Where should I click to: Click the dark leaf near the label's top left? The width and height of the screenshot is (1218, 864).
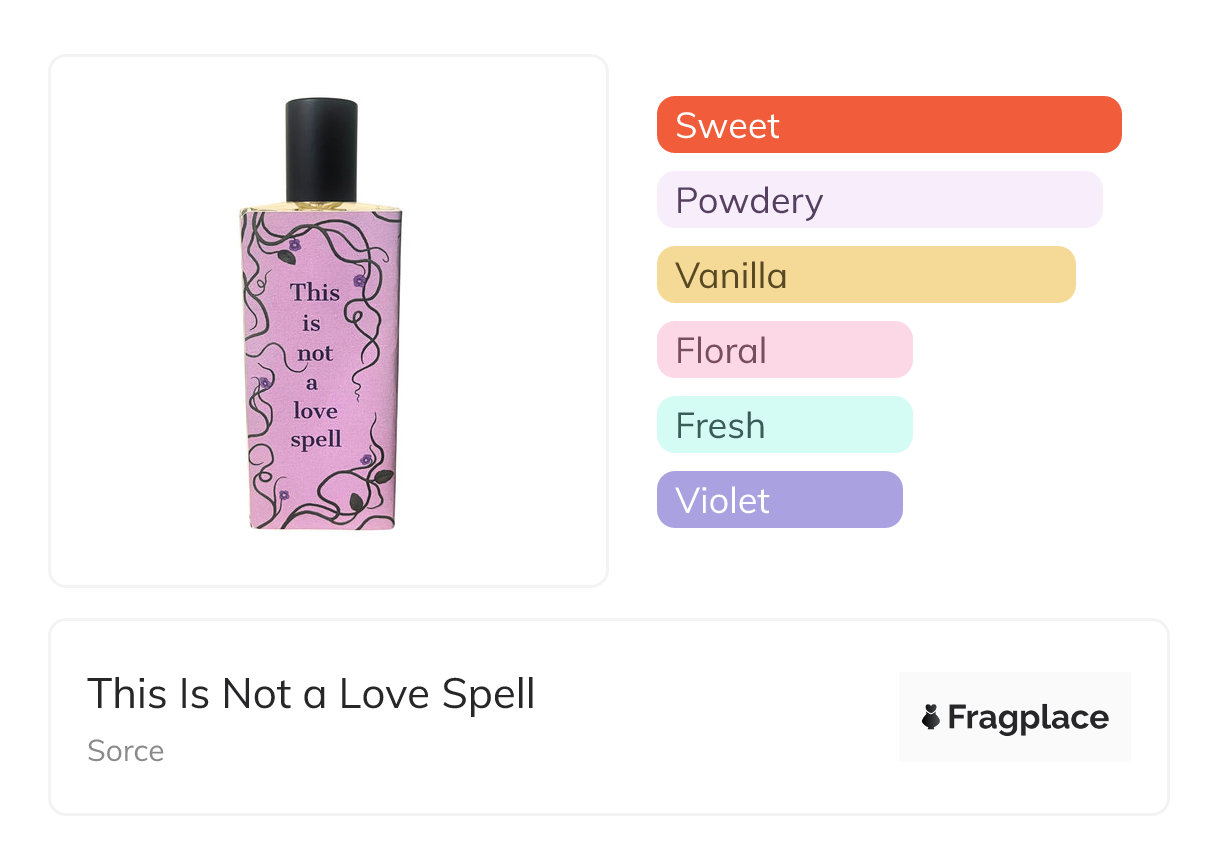(287, 257)
